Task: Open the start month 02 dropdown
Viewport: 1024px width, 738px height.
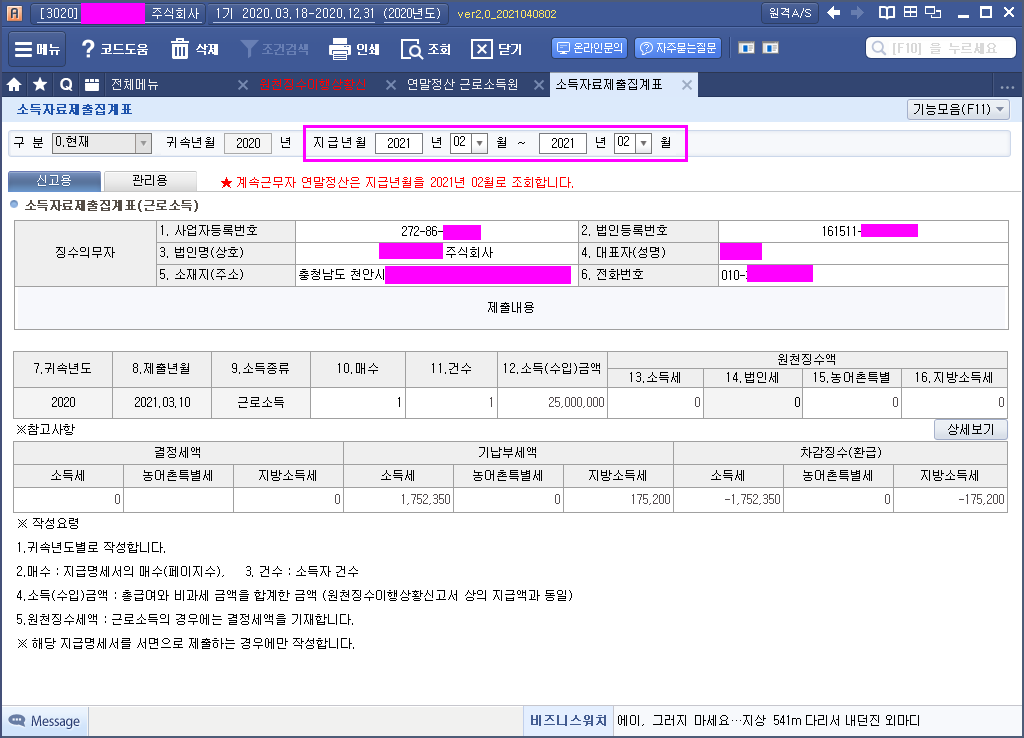Action: (x=479, y=143)
